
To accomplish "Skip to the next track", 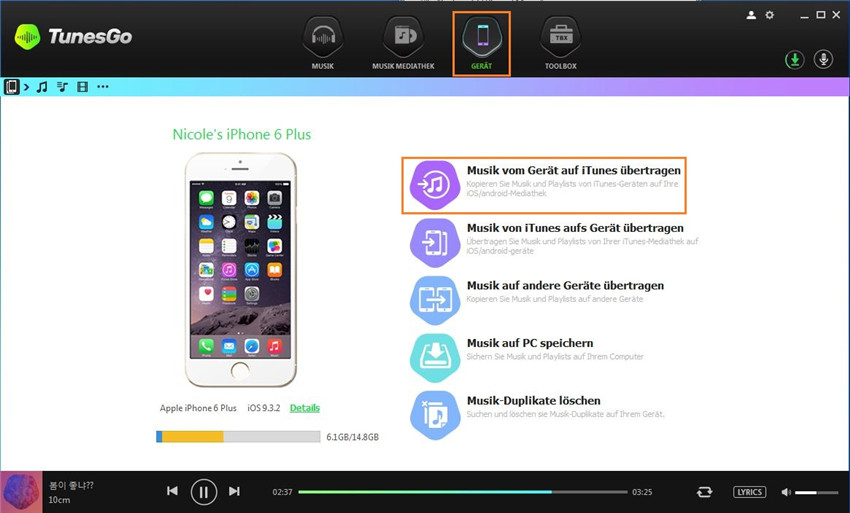I will [x=234, y=491].
